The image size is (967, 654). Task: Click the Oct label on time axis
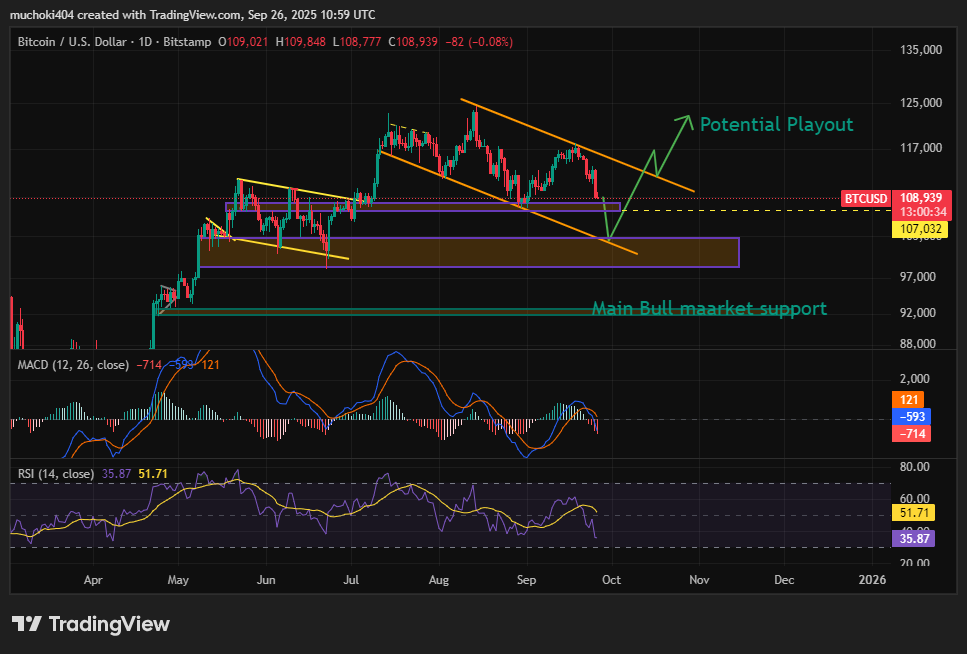pyautogui.click(x=611, y=580)
